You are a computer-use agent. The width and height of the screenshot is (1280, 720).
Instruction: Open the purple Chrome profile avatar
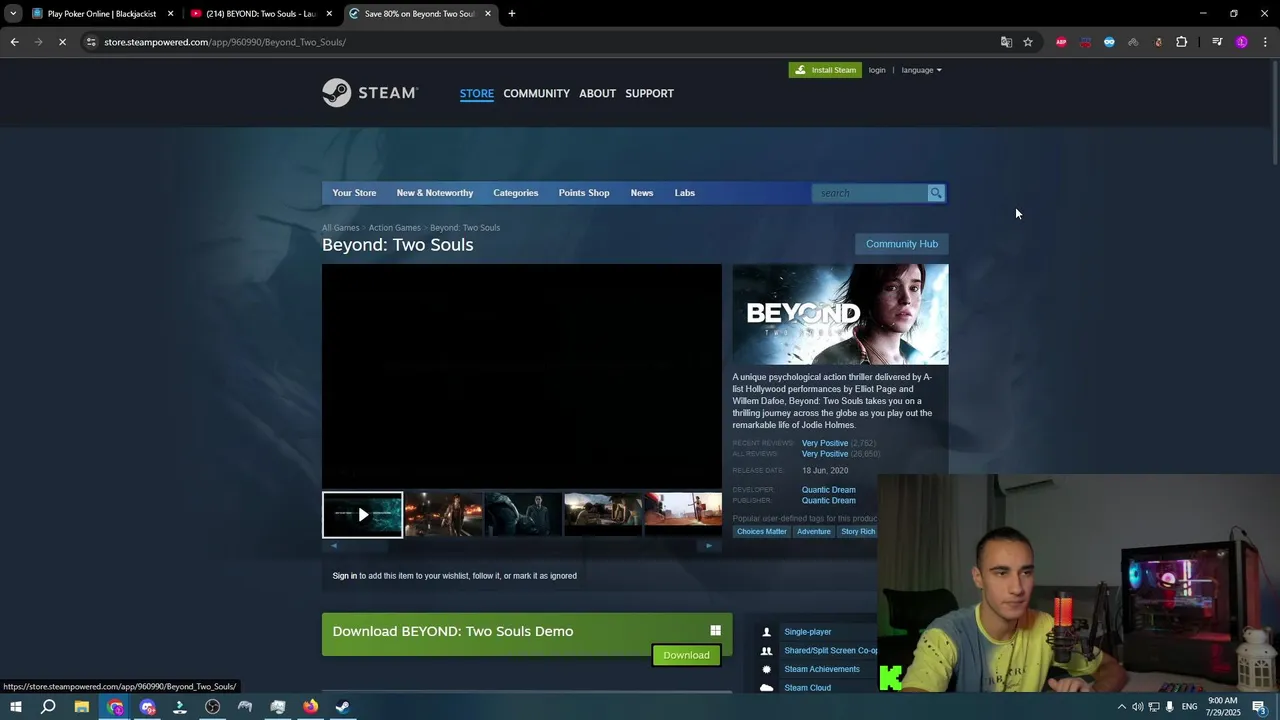1242,42
